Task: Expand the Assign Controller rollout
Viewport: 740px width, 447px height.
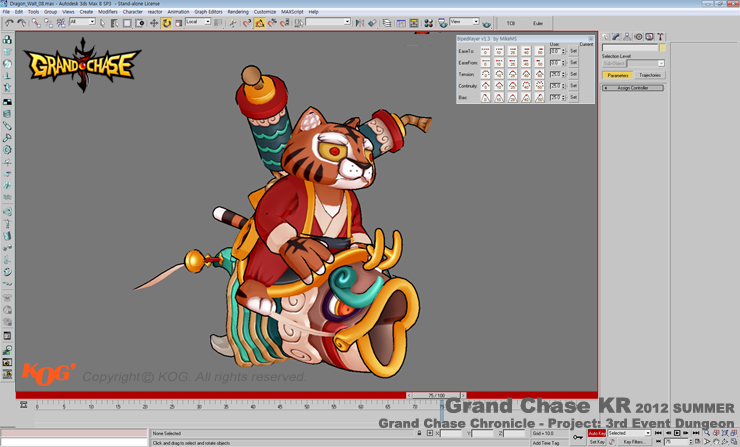Action: click(x=633, y=88)
